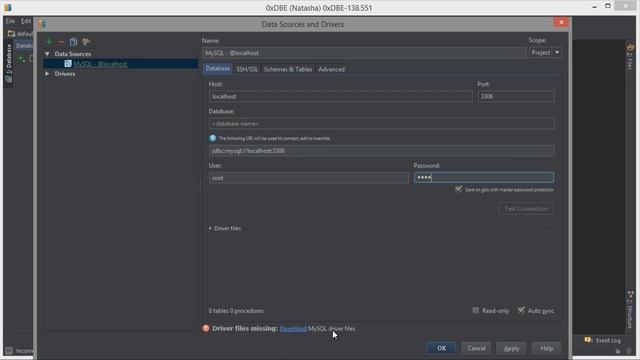640x360 pixels.
Task: Click the MySQL data source icon in tree
Action: pos(68,64)
